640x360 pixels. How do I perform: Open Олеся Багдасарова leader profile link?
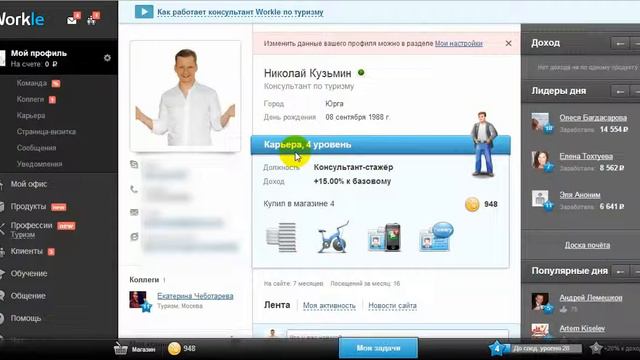pos(593,118)
